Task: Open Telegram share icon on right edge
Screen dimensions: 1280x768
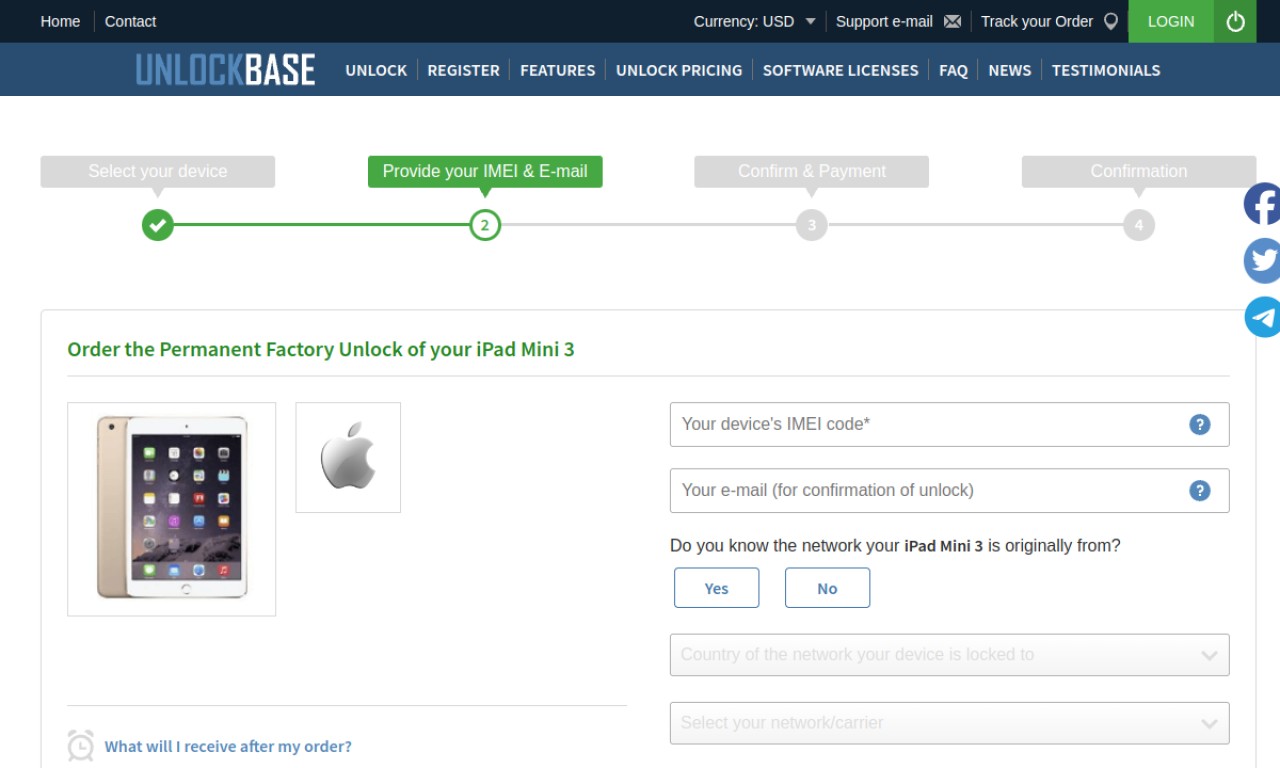Action: pos(1262,317)
